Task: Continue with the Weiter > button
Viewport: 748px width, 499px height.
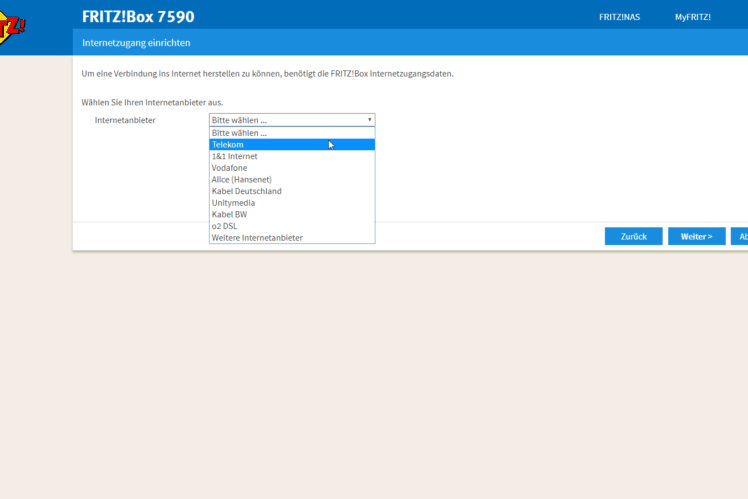Action: pos(696,236)
